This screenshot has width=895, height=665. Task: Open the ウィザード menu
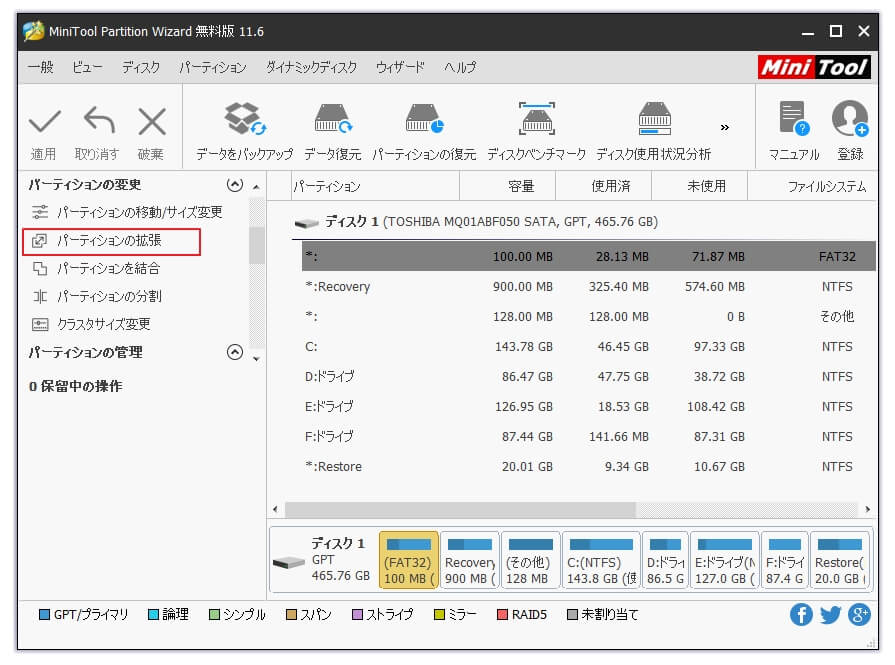(x=400, y=67)
